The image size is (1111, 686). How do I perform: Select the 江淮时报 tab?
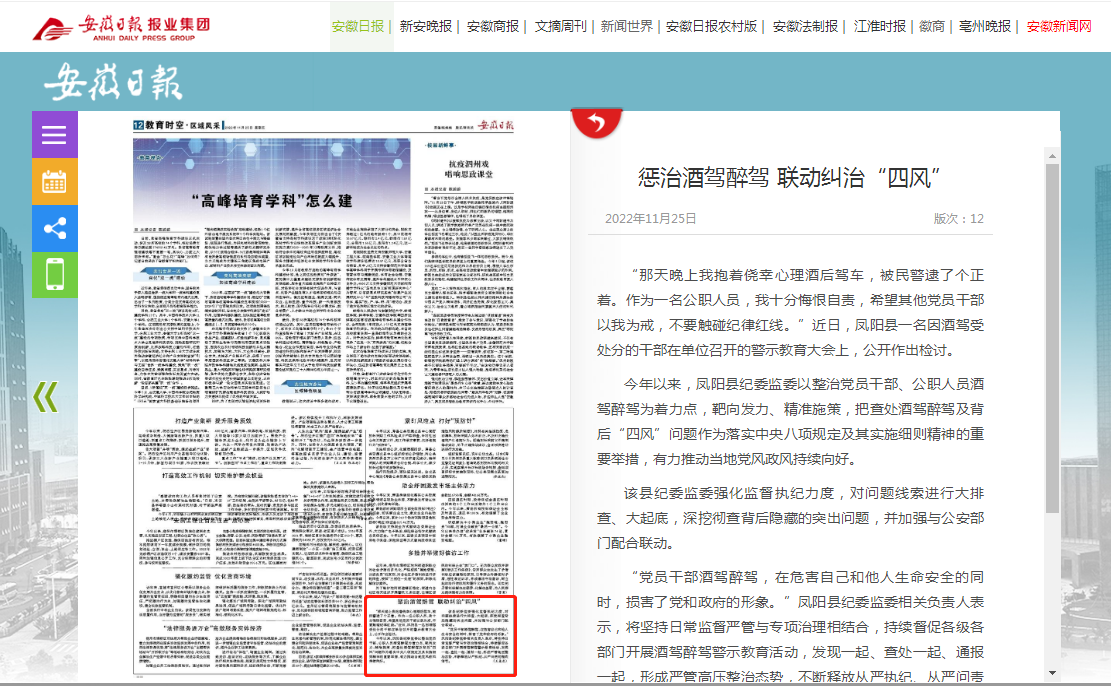point(879,26)
